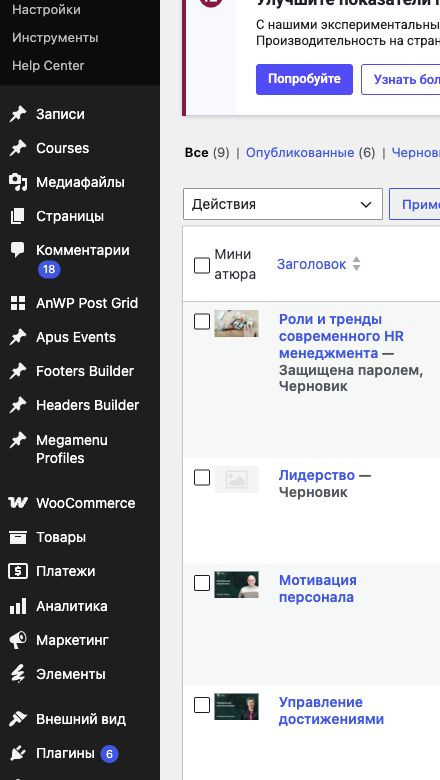Click the Плагины plug icon
Image resolution: width=440 pixels, height=780 pixels.
(18, 754)
